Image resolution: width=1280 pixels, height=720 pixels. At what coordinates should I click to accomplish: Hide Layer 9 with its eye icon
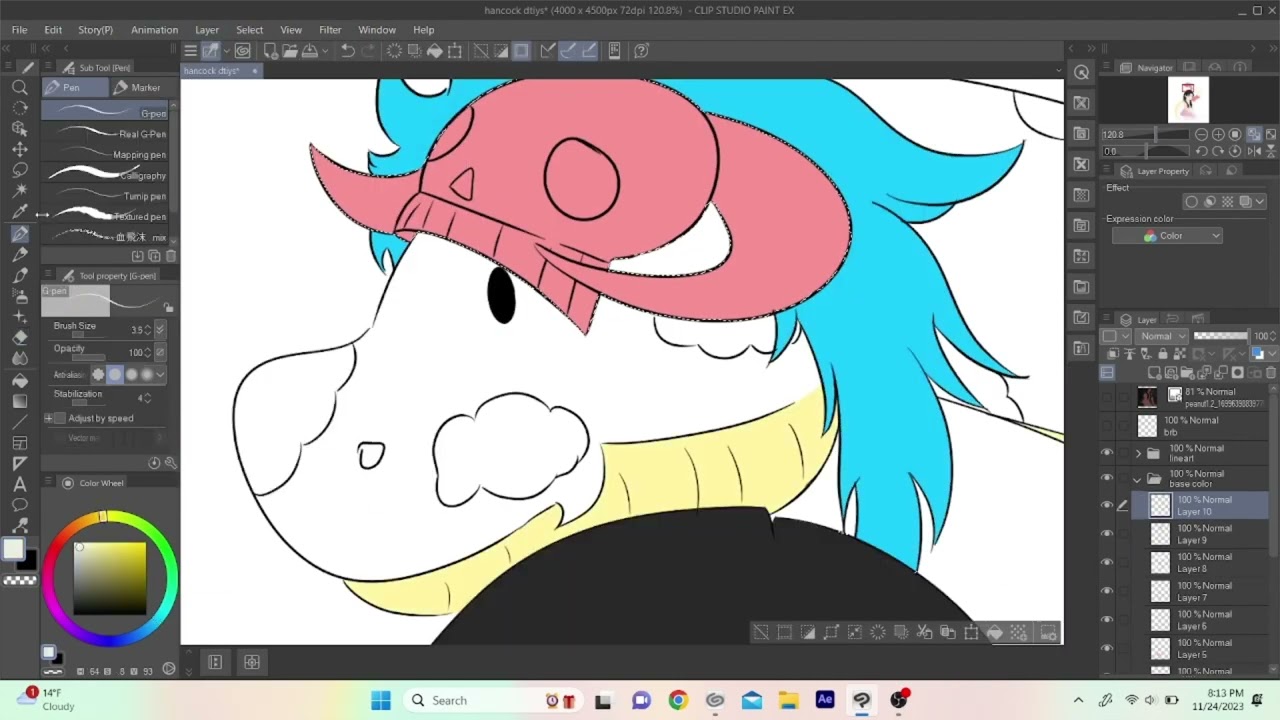coord(1107,534)
